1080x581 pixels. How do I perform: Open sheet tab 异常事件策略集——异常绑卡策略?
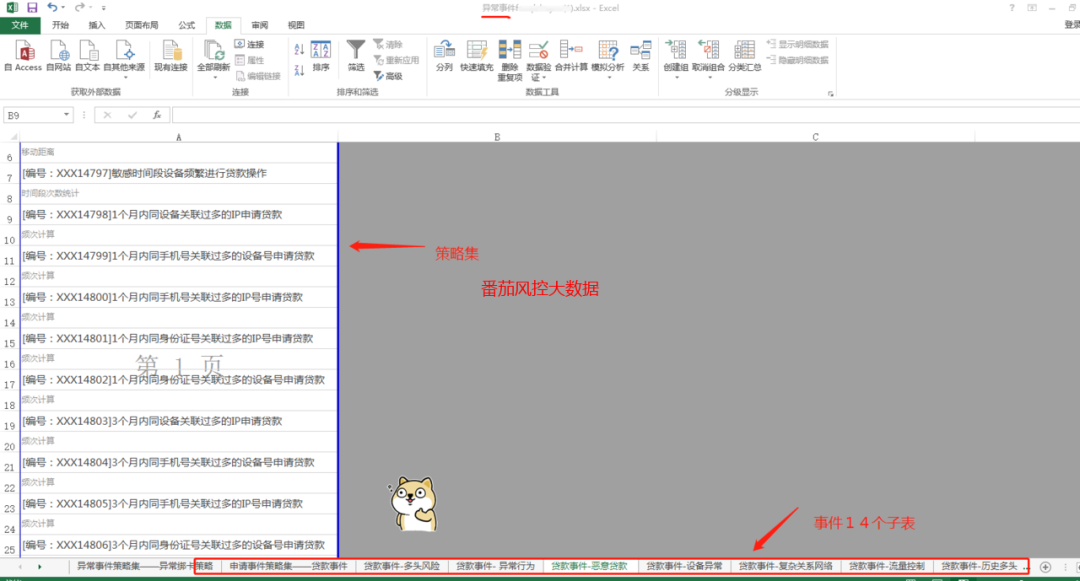pyautogui.click(x=145, y=566)
